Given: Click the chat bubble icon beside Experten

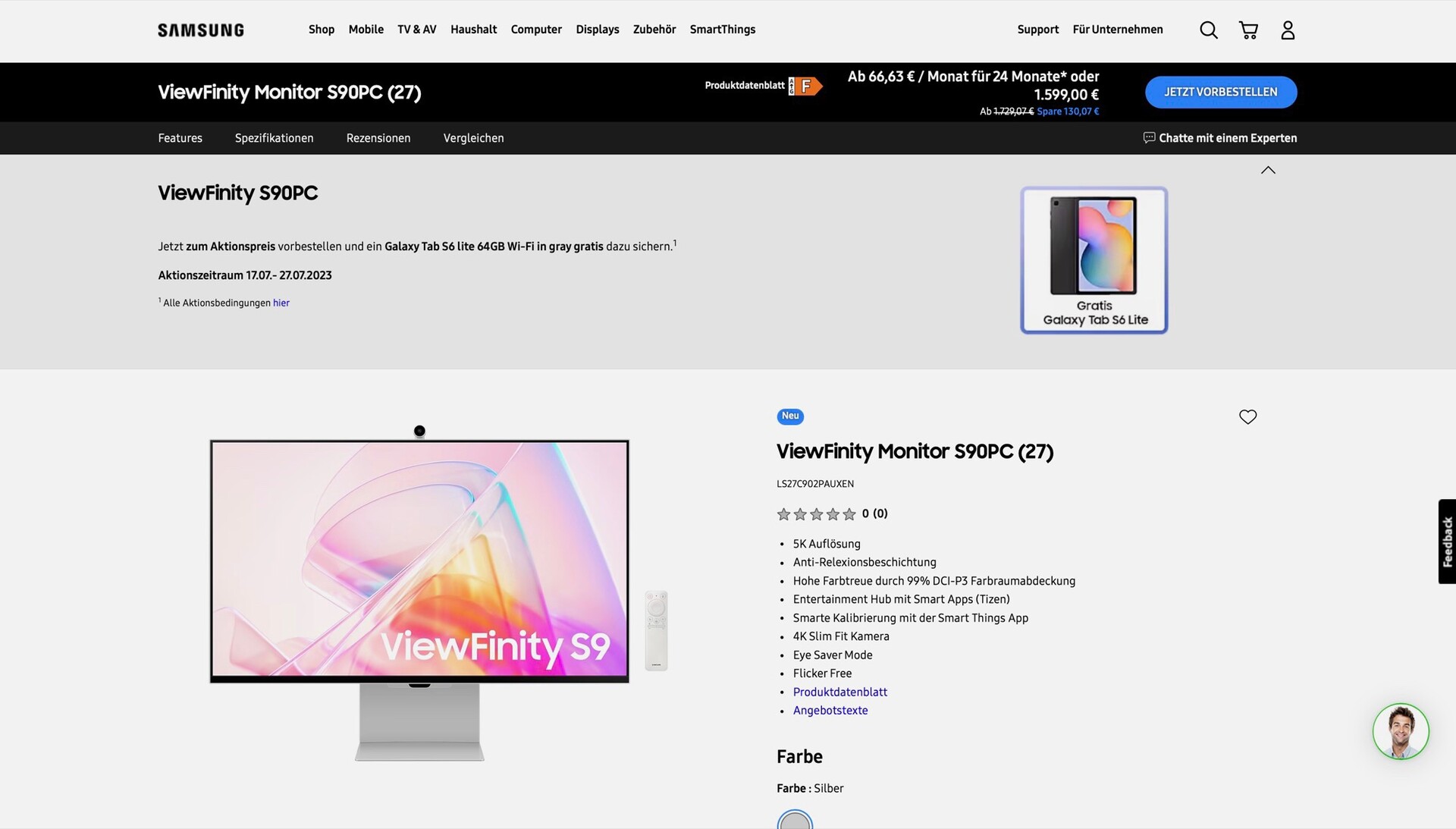Looking at the screenshot, I should coord(1149,137).
